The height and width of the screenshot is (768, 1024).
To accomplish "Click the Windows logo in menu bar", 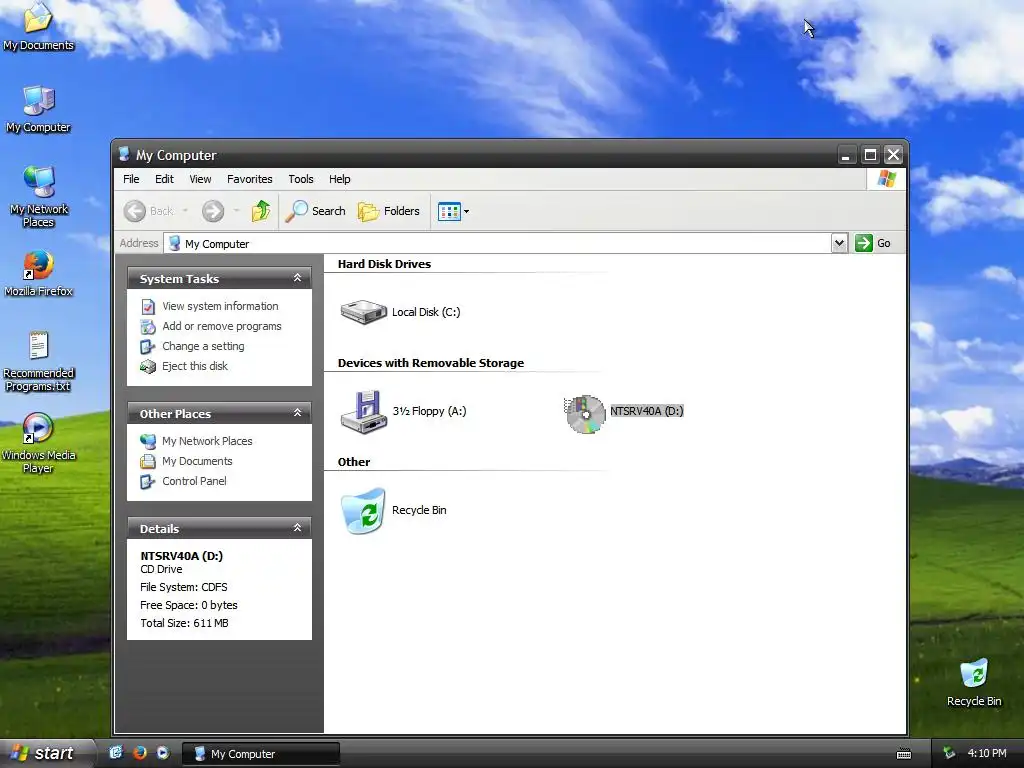I will pyautogui.click(x=886, y=178).
